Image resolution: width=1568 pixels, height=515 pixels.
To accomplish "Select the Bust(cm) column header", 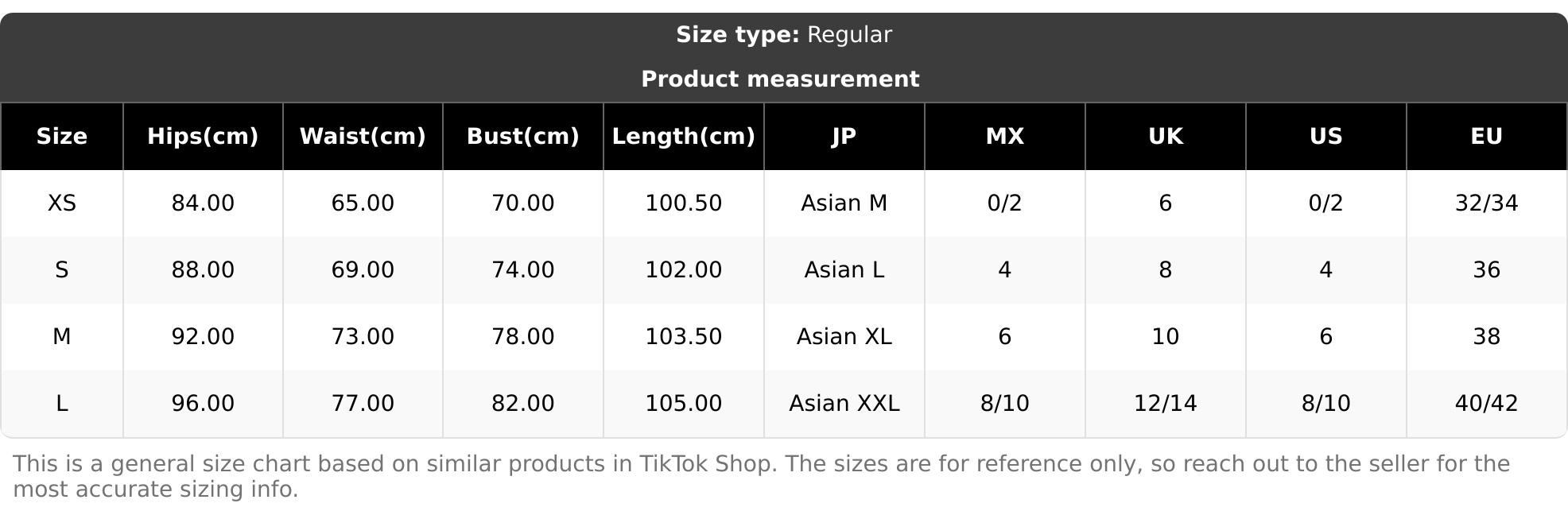I will click(522, 137).
